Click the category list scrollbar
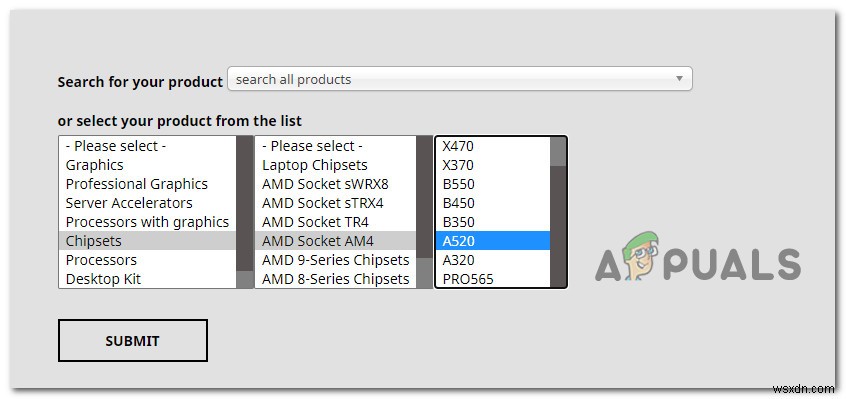The width and height of the screenshot is (846, 399). 245,212
